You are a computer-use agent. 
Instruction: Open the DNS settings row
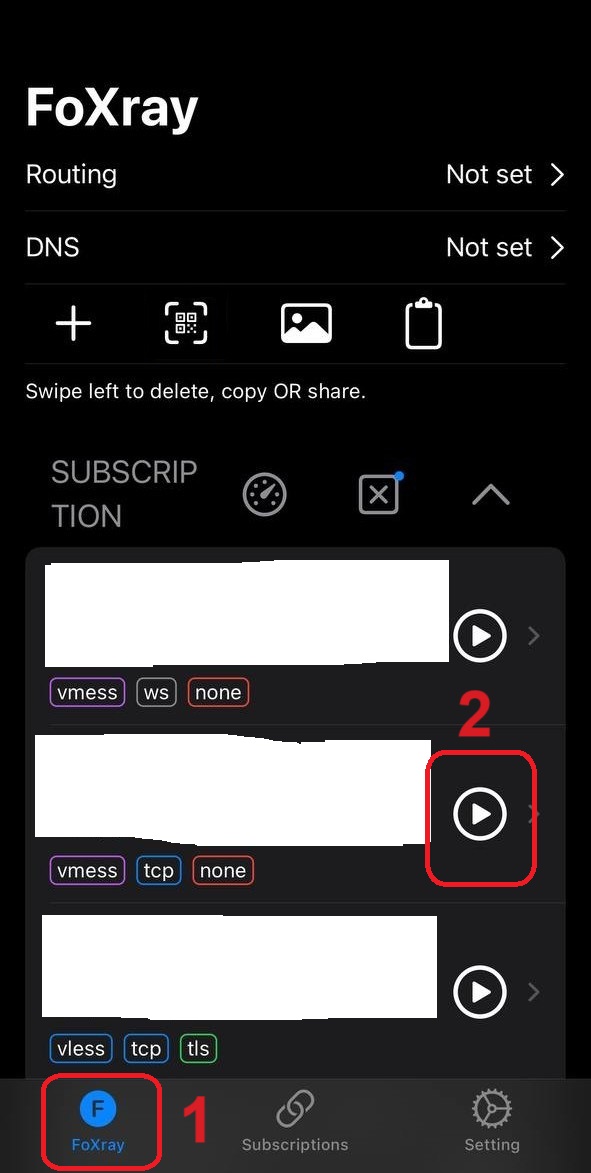tap(296, 247)
